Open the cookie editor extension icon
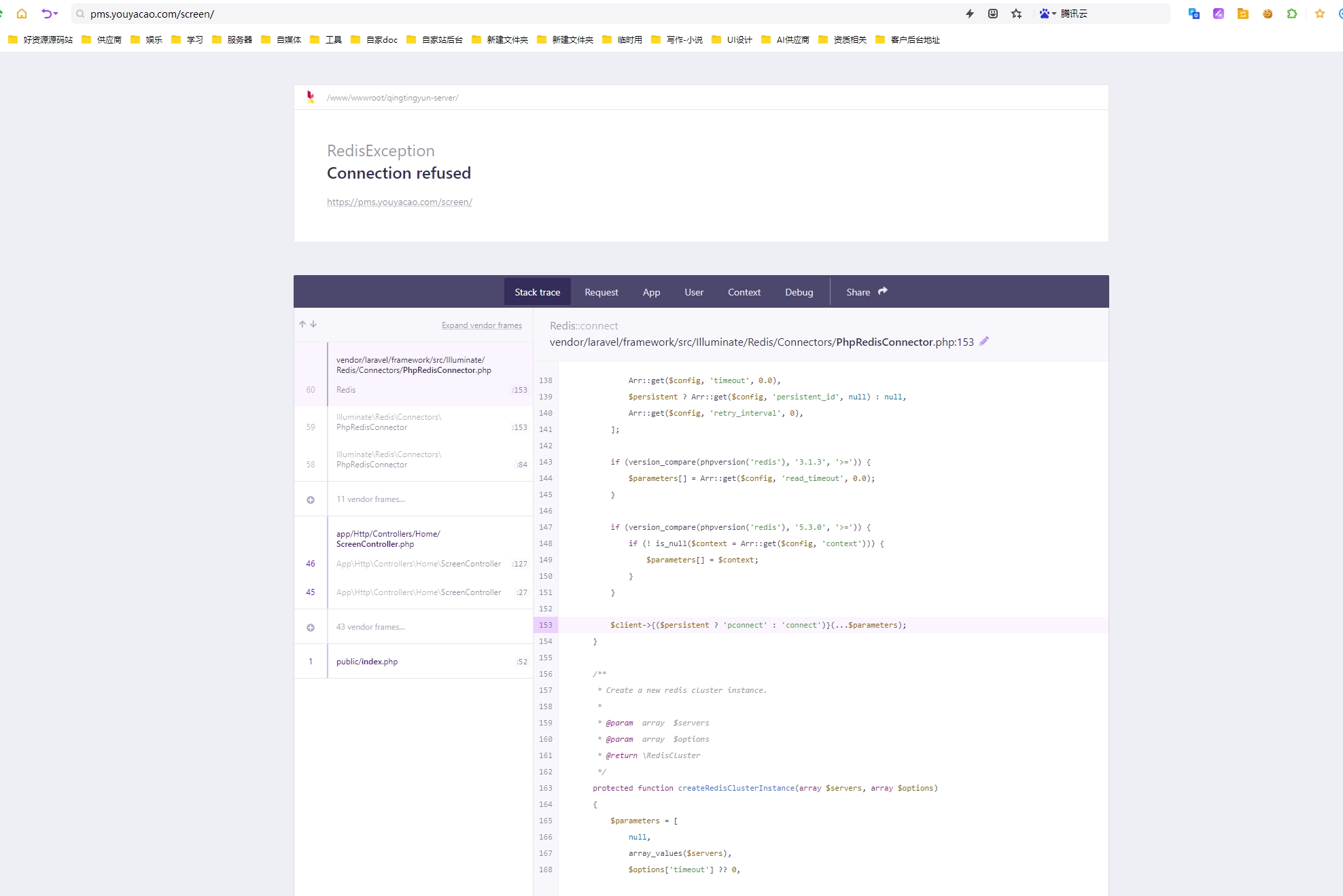The width and height of the screenshot is (1343, 896). point(1268,14)
